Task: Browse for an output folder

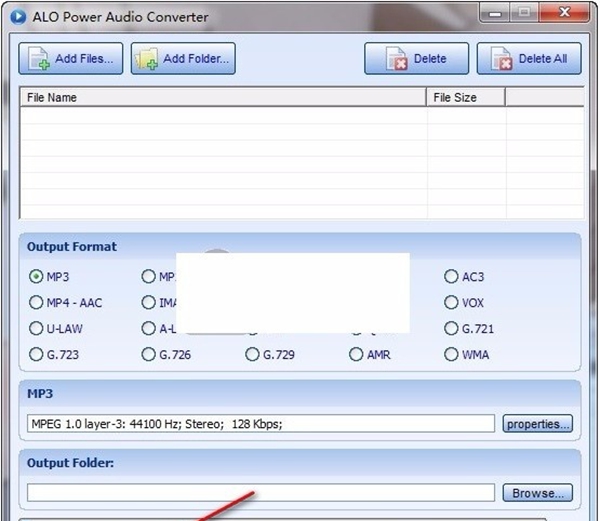Action: coord(537,493)
